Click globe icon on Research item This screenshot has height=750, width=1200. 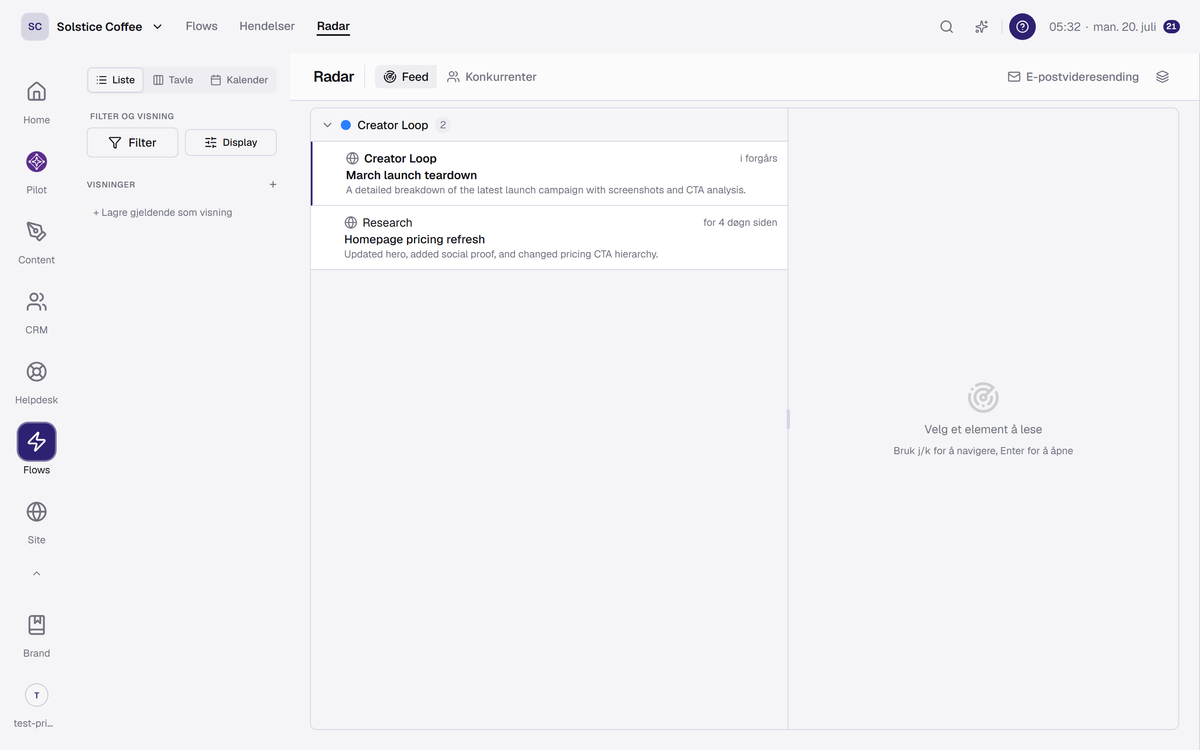pyautogui.click(x=351, y=222)
